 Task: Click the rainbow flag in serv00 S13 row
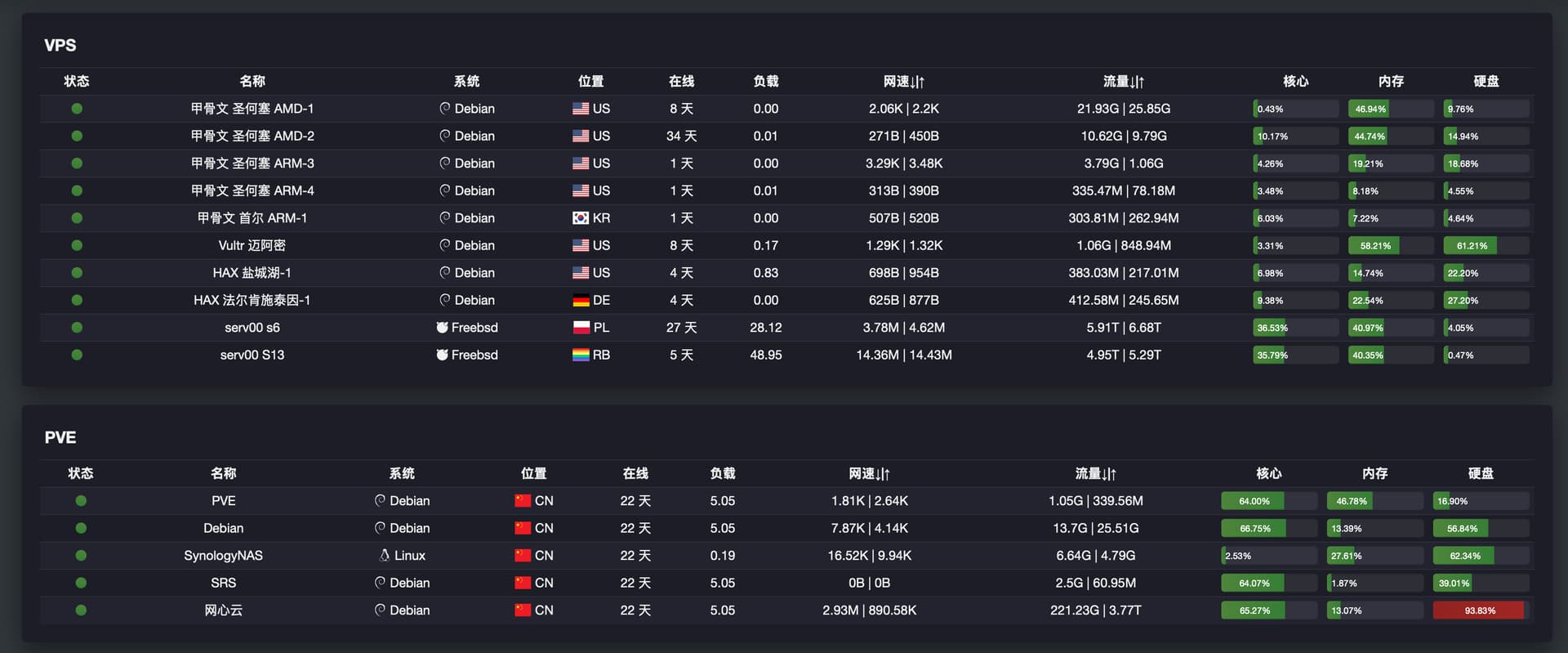[x=581, y=355]
